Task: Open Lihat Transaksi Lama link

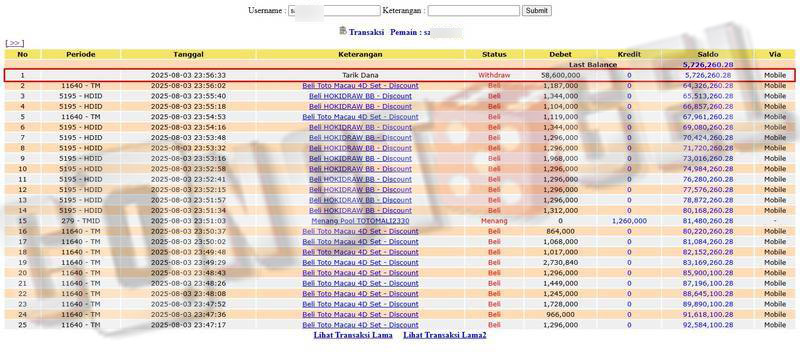Action: tap(353, 335)
